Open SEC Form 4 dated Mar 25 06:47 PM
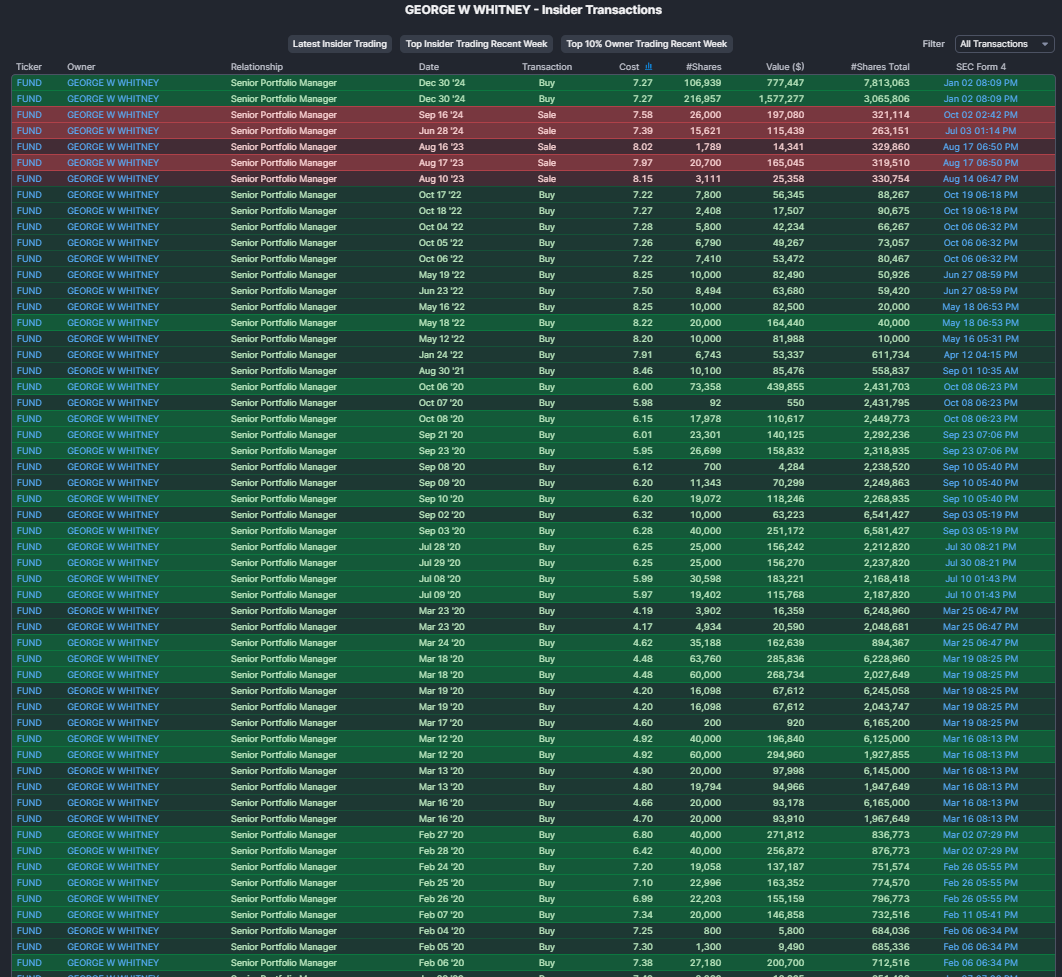The image size is (1062, 977). pyautogui.click(x=981, y=610)
